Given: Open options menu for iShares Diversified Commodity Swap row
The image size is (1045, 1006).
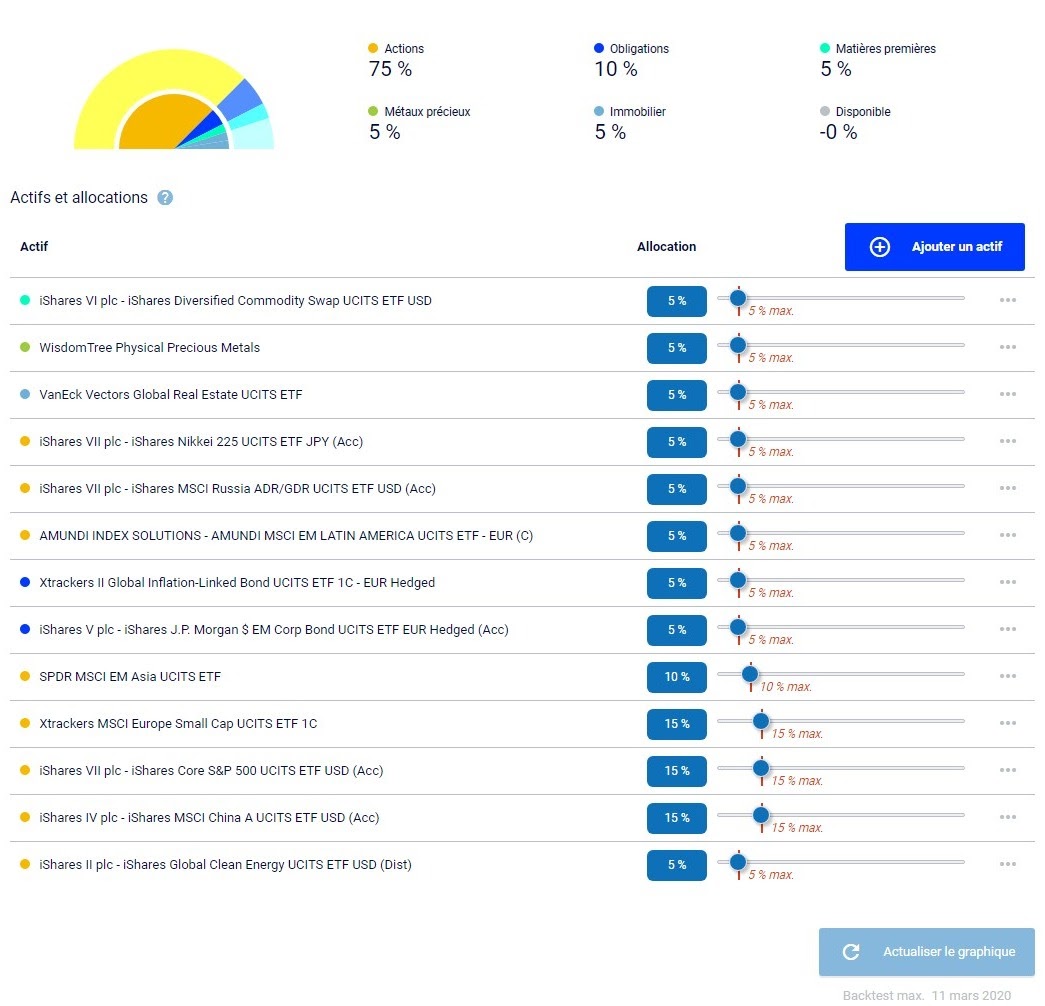Looking at the screenshot, I should click(1008, 300).
